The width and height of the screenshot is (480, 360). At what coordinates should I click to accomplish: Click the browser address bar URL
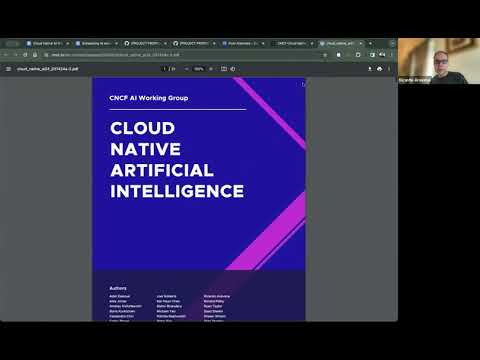point(115,55)
